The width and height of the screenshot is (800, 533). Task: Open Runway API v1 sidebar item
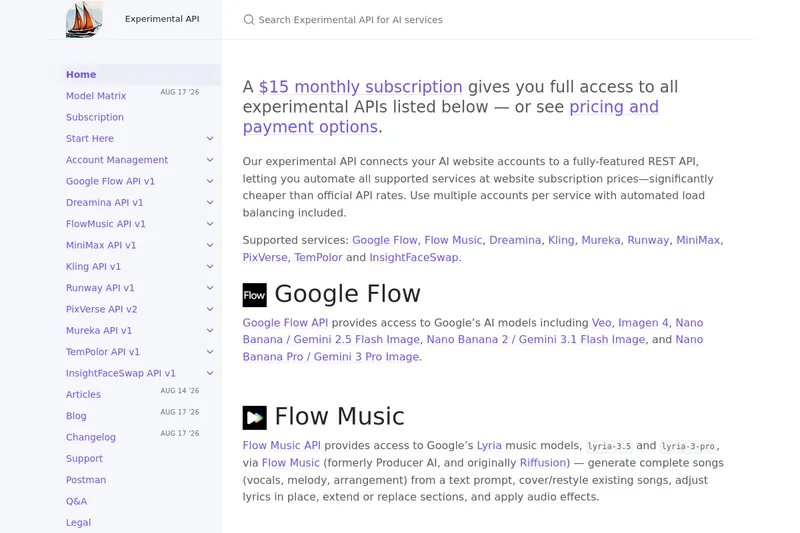(100, 288)
